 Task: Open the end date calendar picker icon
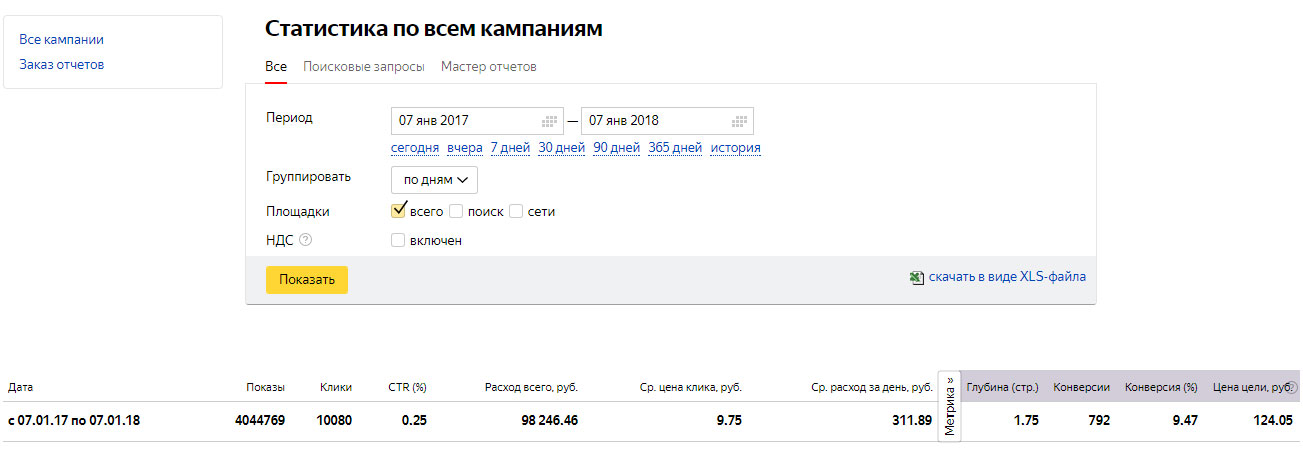pyautogui.click(x=739, y=121)
